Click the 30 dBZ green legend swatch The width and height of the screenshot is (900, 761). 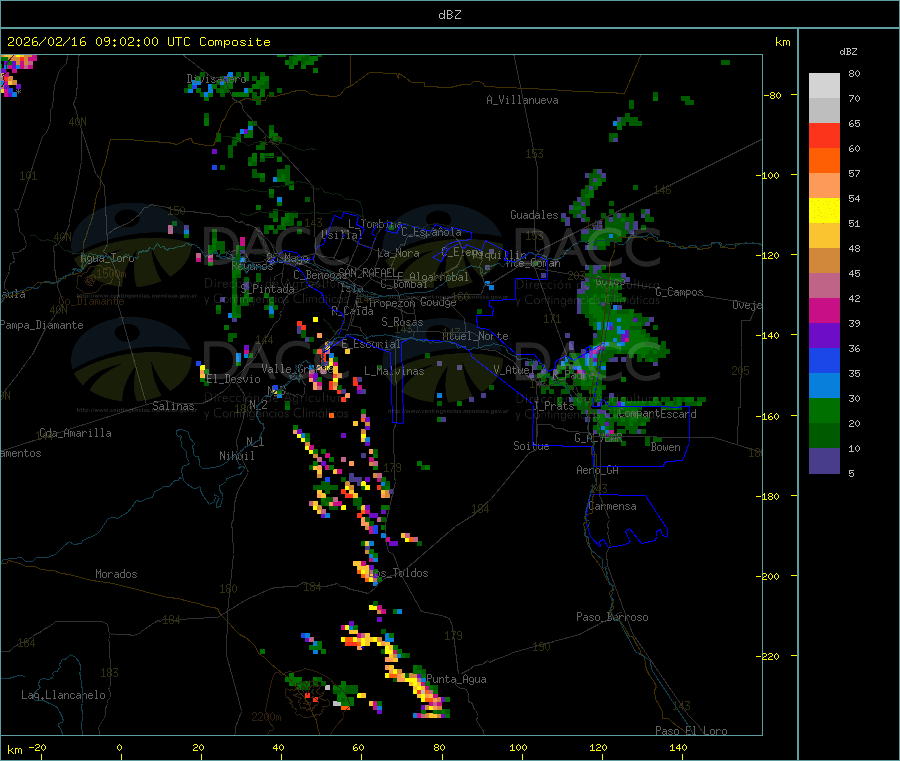pyautogui.click(x=824, y=410)
